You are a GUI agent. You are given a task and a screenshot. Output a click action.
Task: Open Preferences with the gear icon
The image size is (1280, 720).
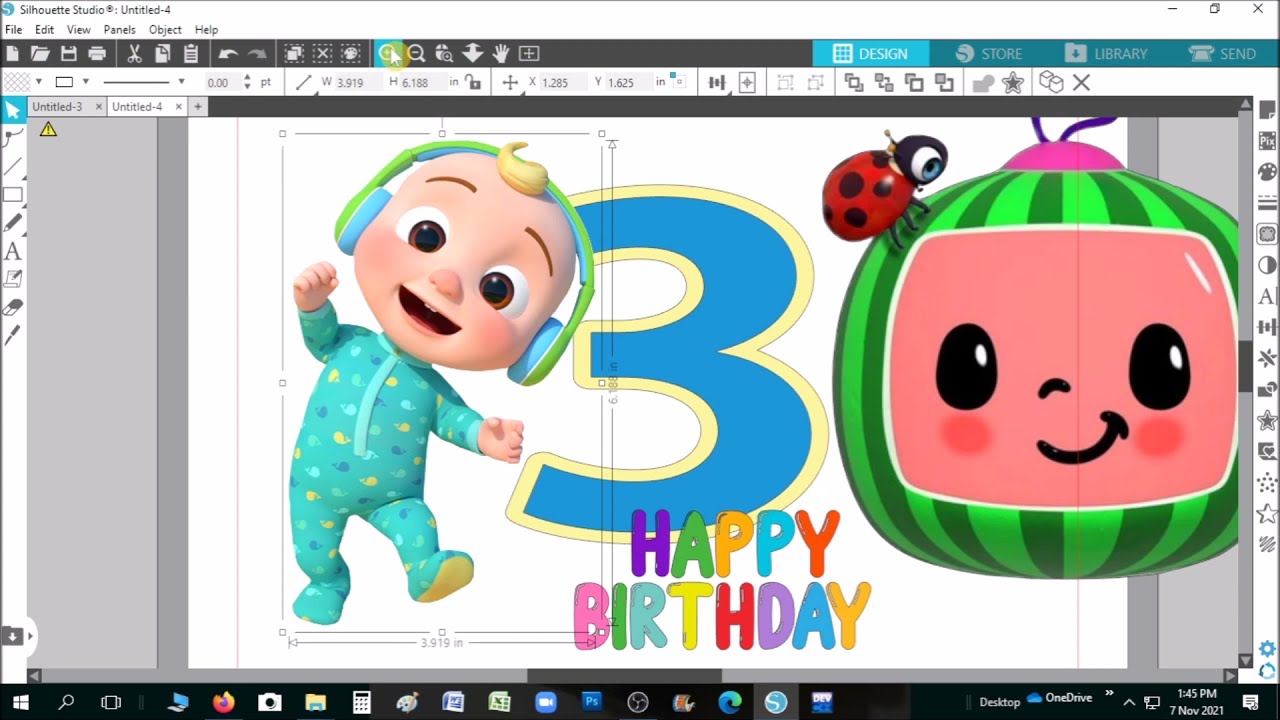[x=1267, y=649]
